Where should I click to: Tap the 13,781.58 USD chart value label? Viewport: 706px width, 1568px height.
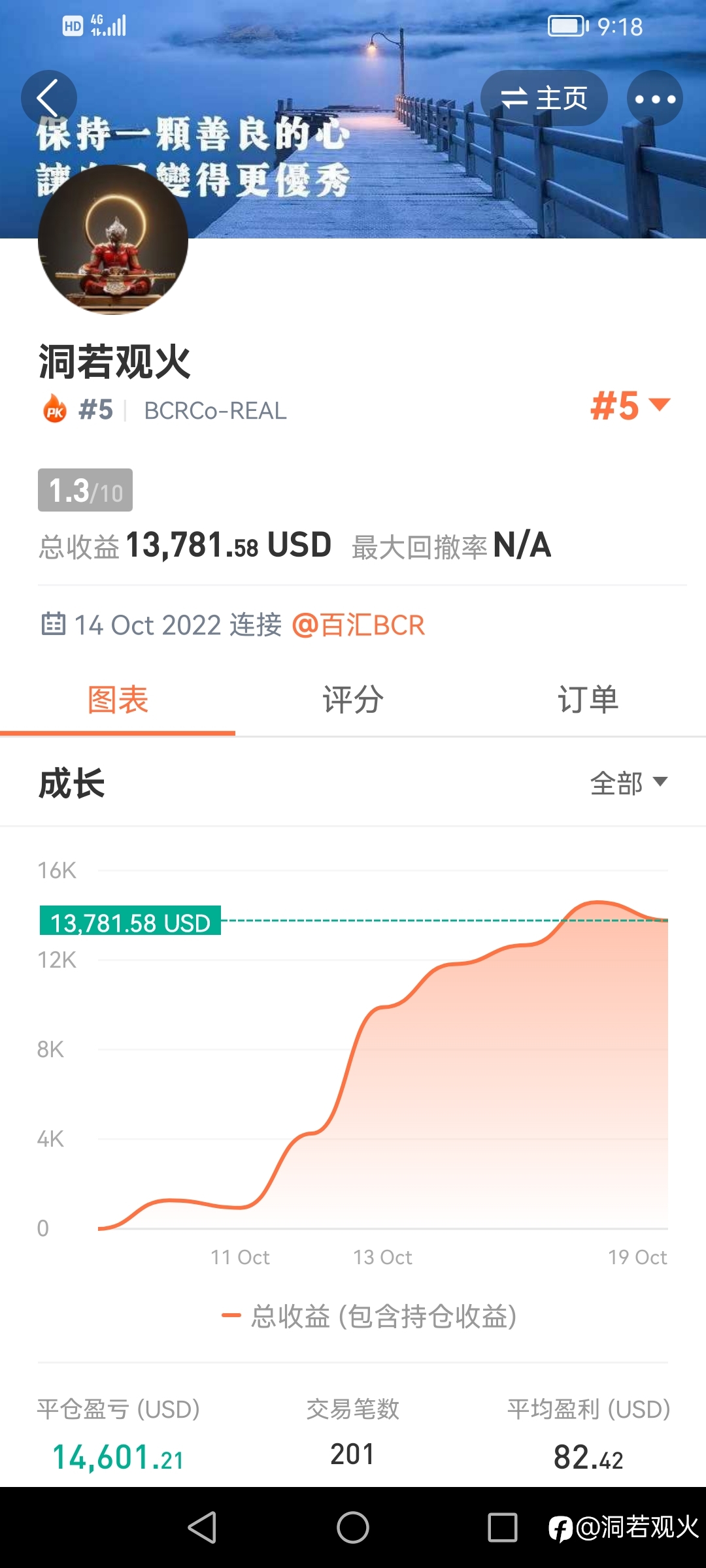tap(130, 921)
